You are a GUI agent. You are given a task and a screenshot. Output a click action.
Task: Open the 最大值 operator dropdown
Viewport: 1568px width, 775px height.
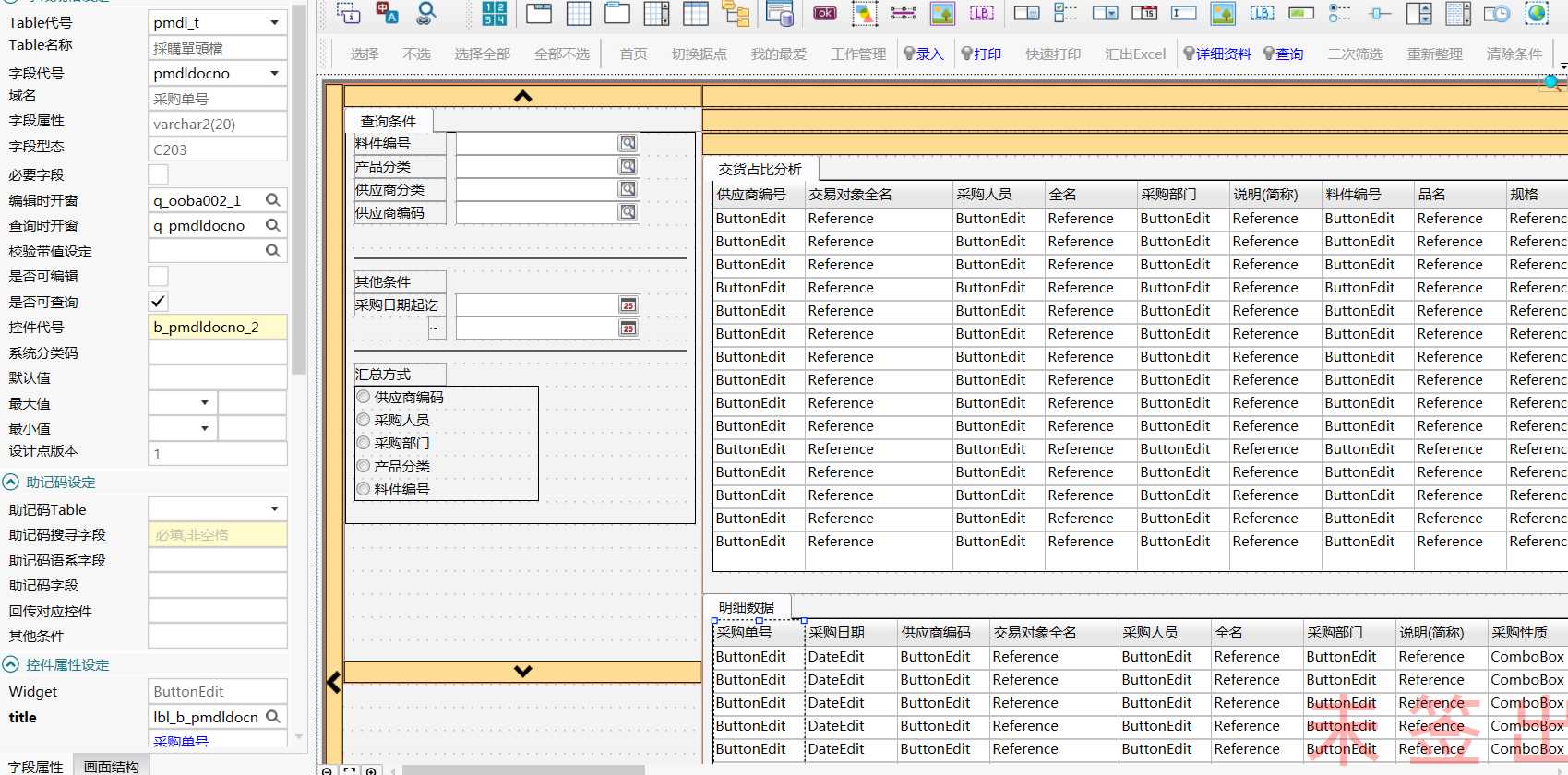(205, 403)
